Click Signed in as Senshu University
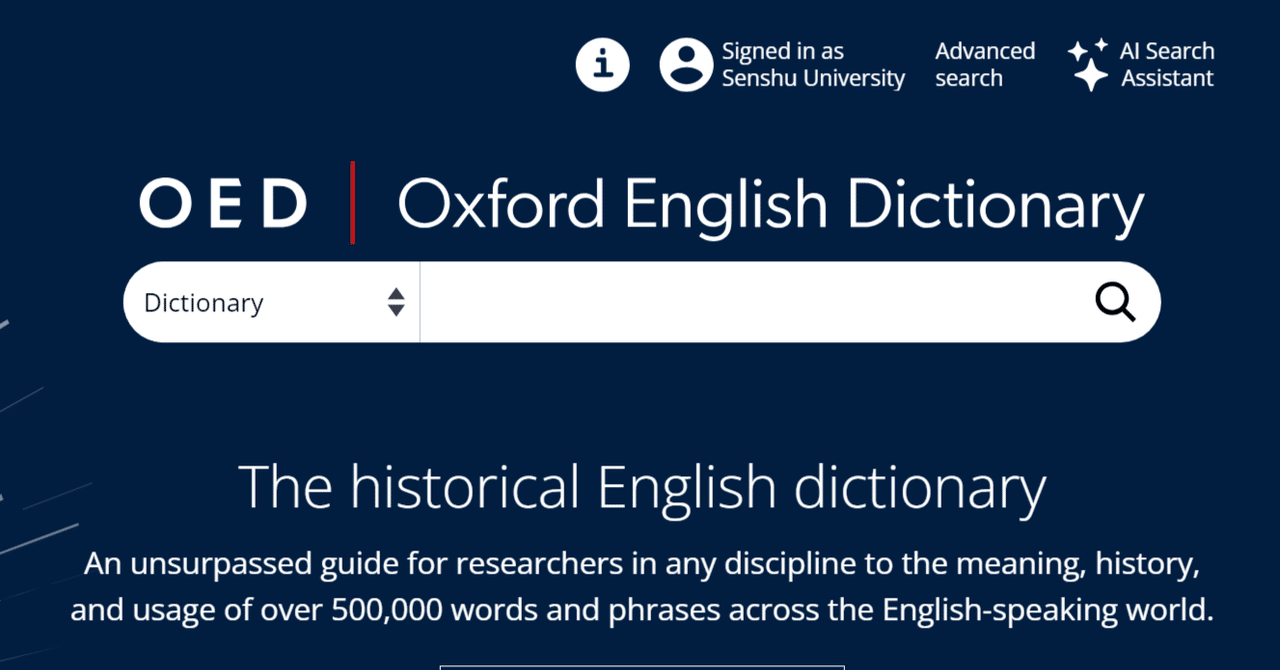1280x670 pixels. [x=813, y=65]
